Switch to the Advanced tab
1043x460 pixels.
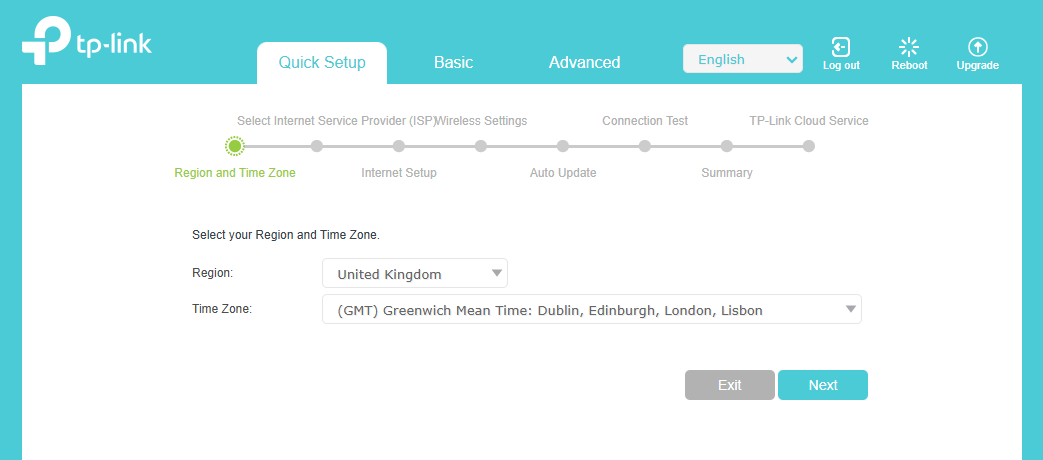(x=584, y=62)
